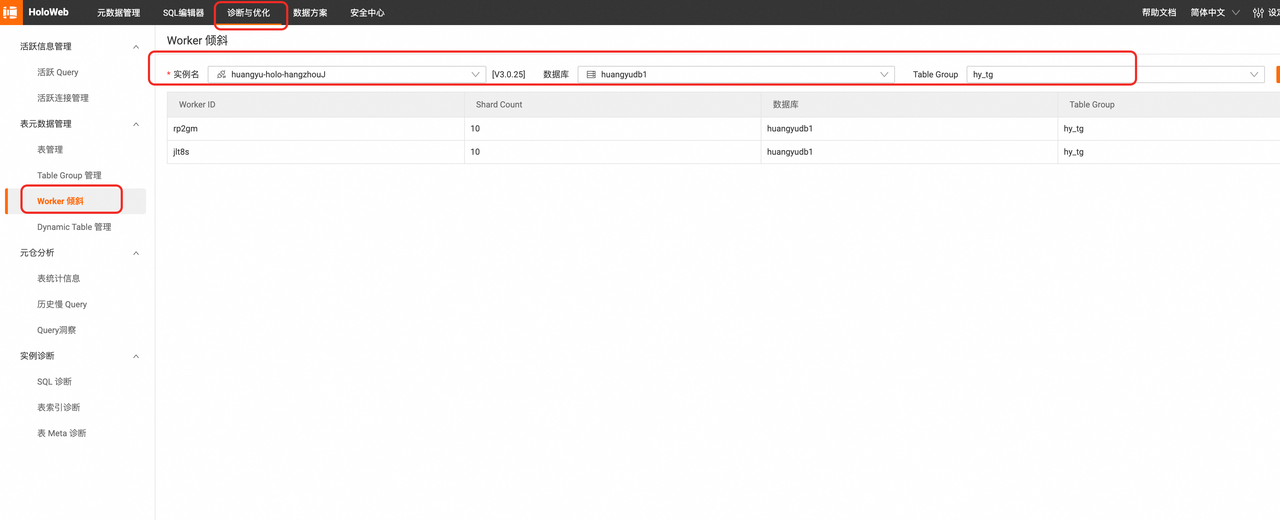This screenshot has height=520, width=1280.
Task: Open 历史慢 Query in sidebar
Action: [x=62, y=304]
